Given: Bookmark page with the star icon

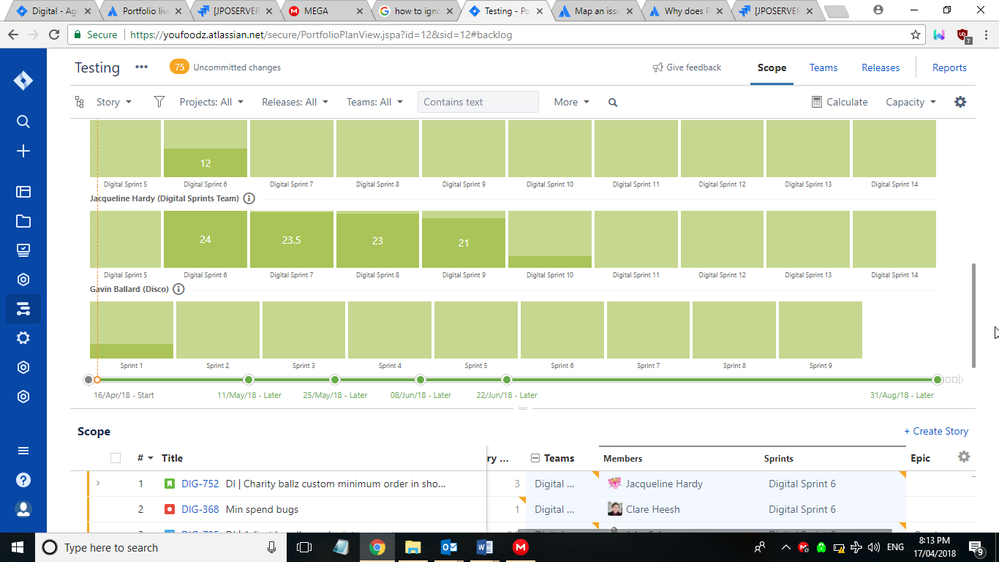Looking at the screenshot, I should click(916, 34).
